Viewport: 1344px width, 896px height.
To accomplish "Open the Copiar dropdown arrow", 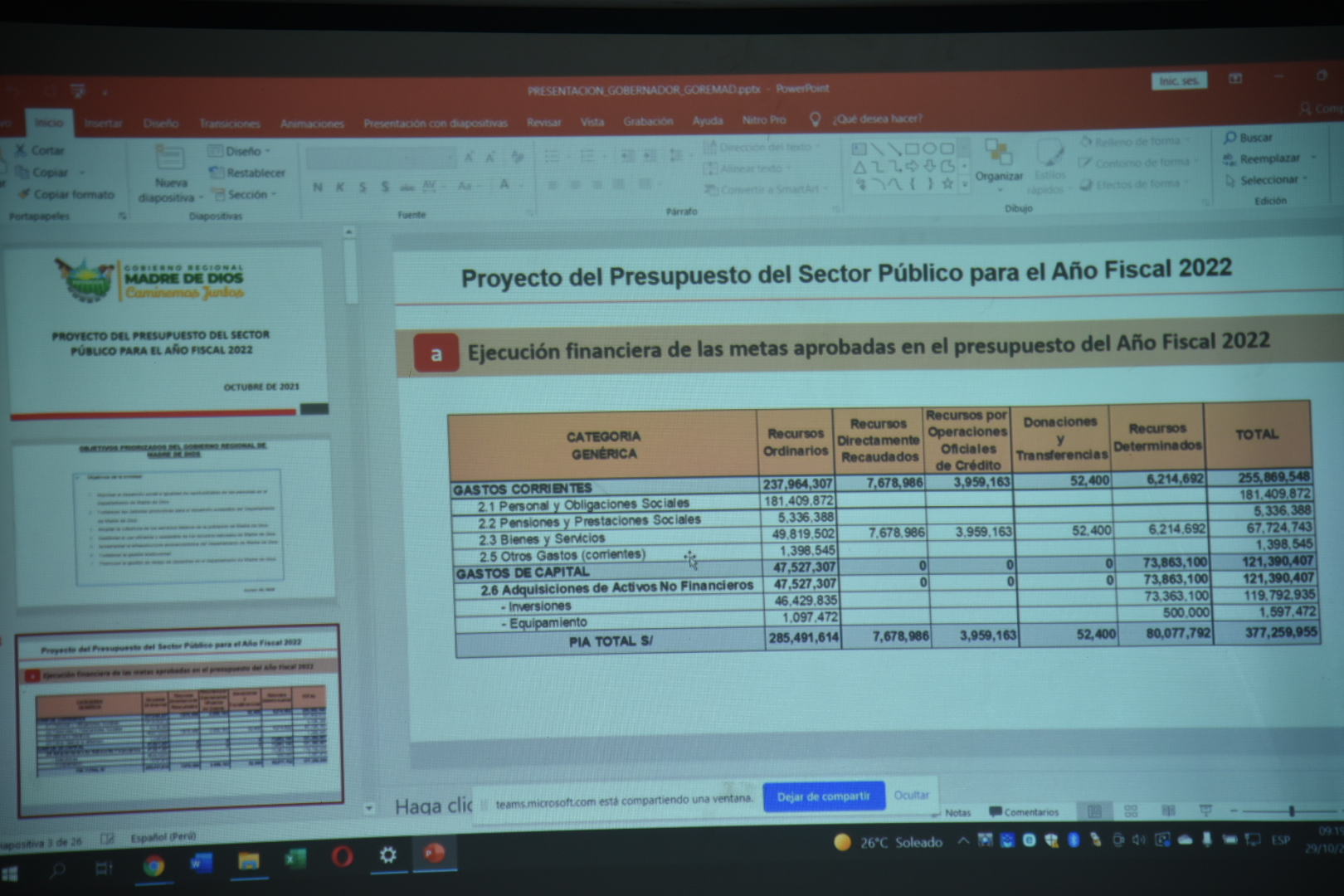I will point(82,173).
